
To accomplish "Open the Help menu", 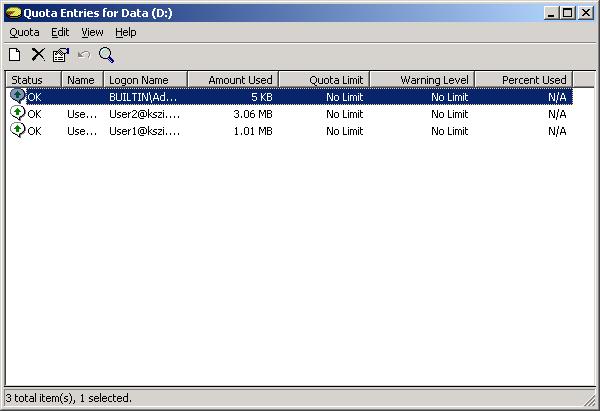I will tap(126, 32).
